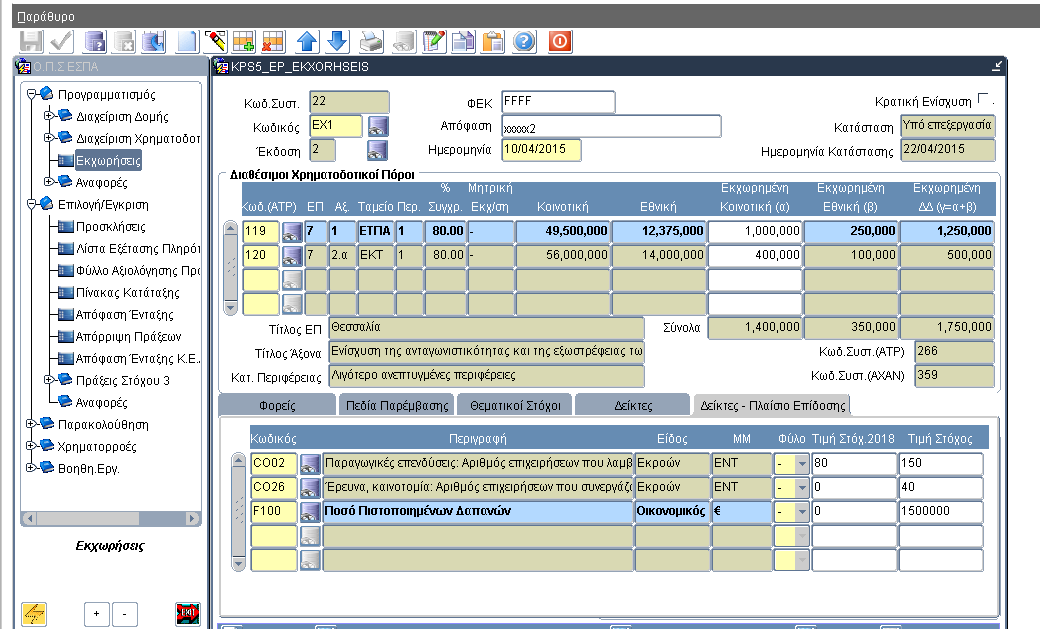Click the binoculars search icon in toolbar
1040x629 pixels.
pyautogui.click(x=403, y=41)
